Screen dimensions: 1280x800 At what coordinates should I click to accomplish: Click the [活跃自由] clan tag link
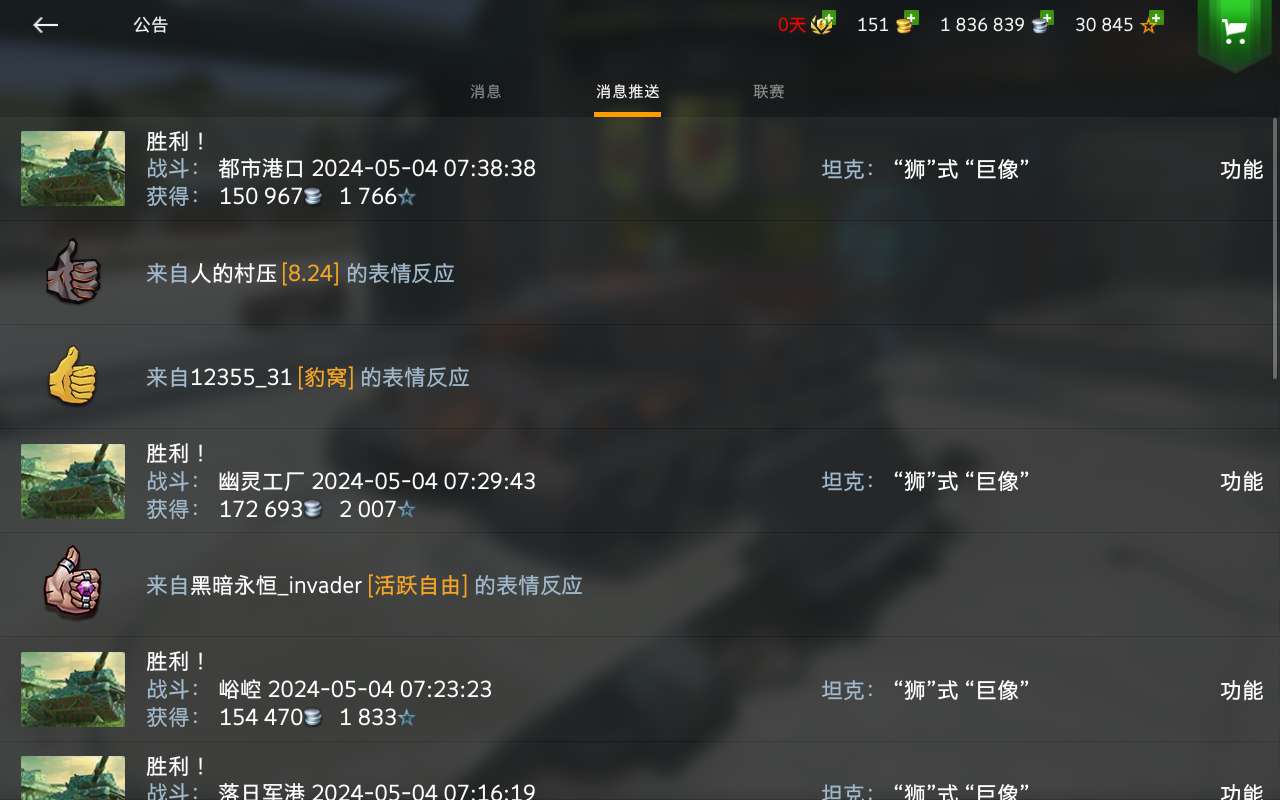(418, 585)
